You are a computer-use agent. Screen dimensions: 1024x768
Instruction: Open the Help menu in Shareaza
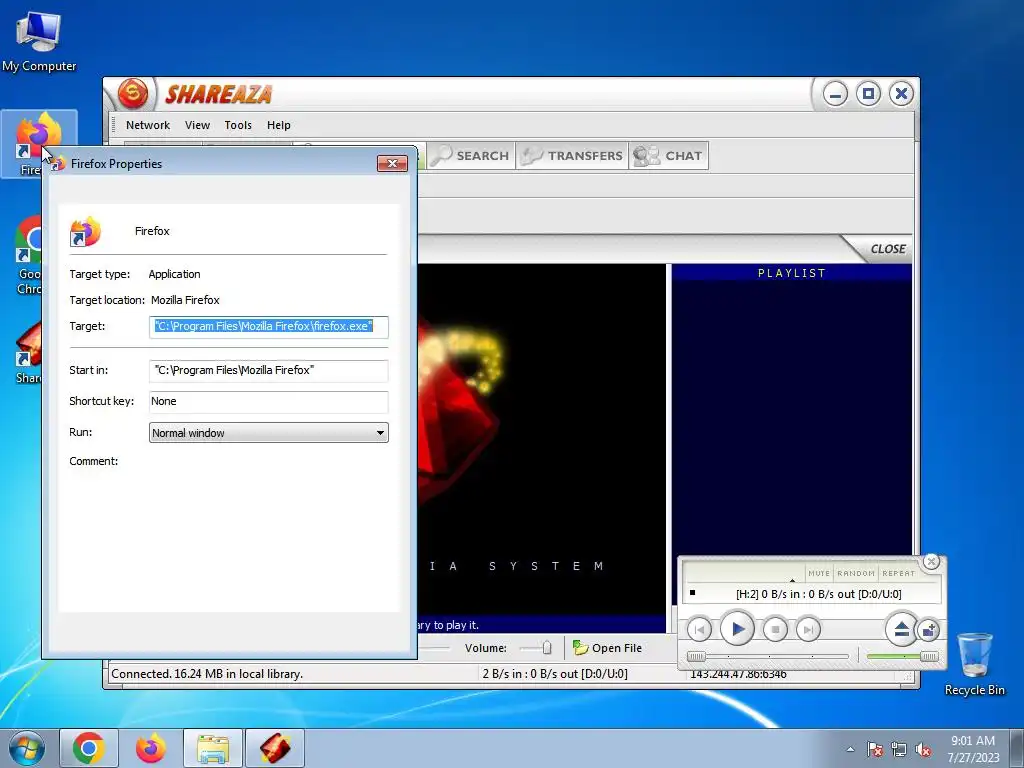pos(278,125)
